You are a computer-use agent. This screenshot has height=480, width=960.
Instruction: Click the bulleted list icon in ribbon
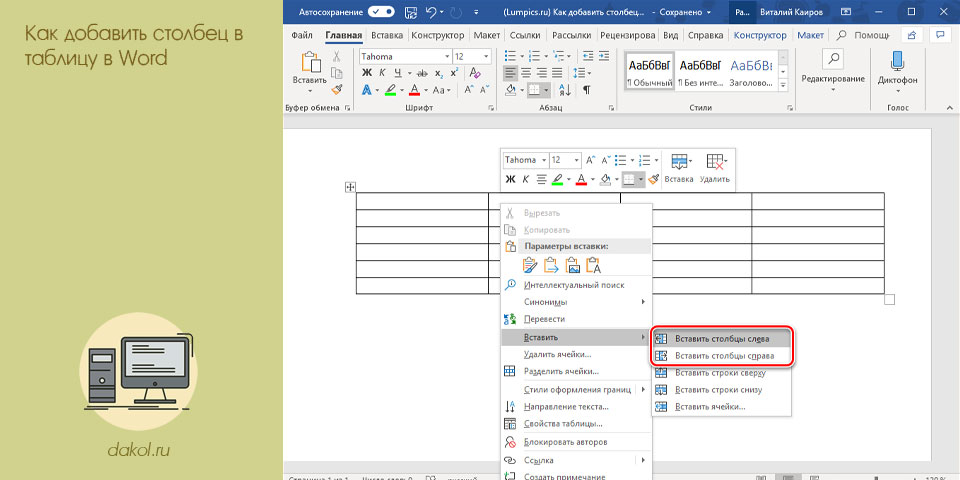click(510, 56)
